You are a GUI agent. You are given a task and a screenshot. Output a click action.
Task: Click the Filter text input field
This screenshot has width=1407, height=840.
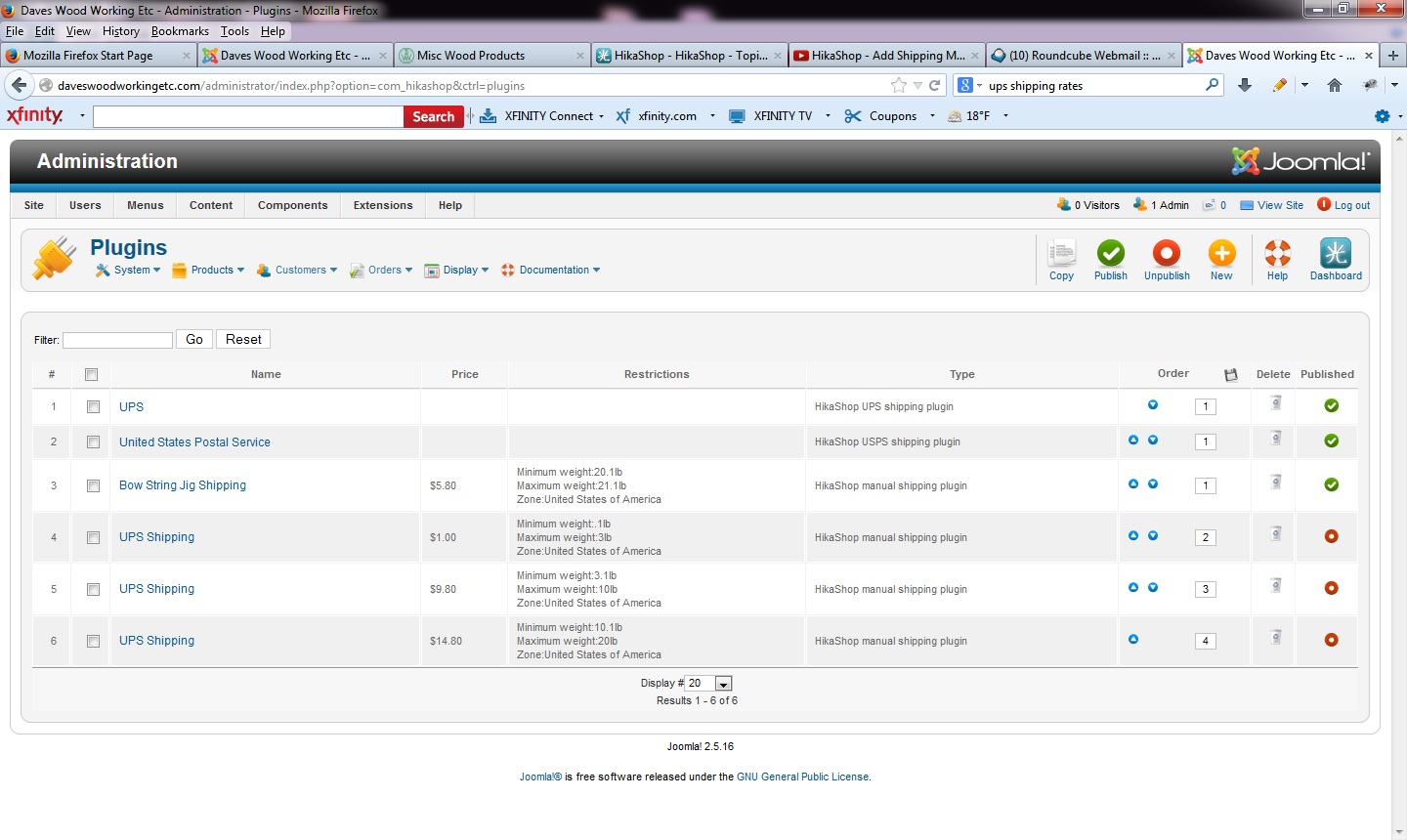tap(117, 340)
